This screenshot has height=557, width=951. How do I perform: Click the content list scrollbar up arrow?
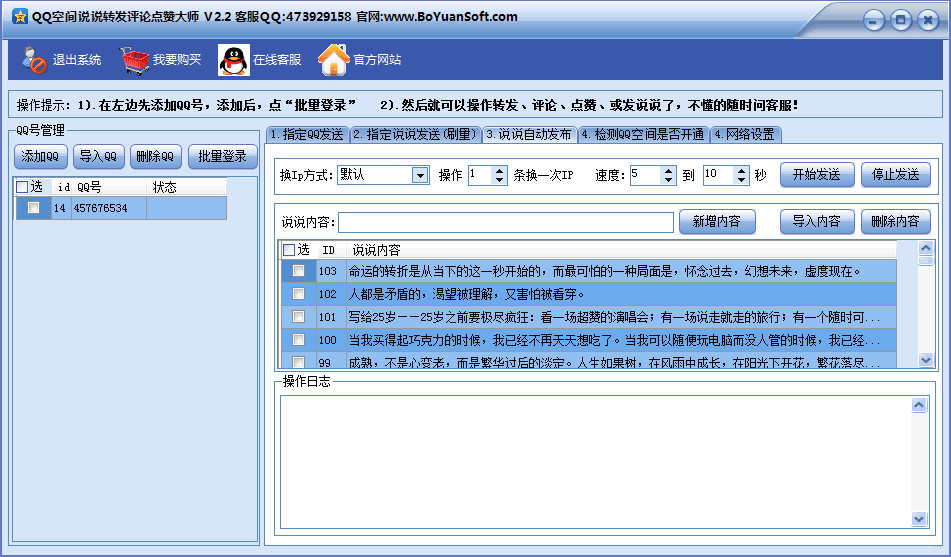(x=926, y=248)
